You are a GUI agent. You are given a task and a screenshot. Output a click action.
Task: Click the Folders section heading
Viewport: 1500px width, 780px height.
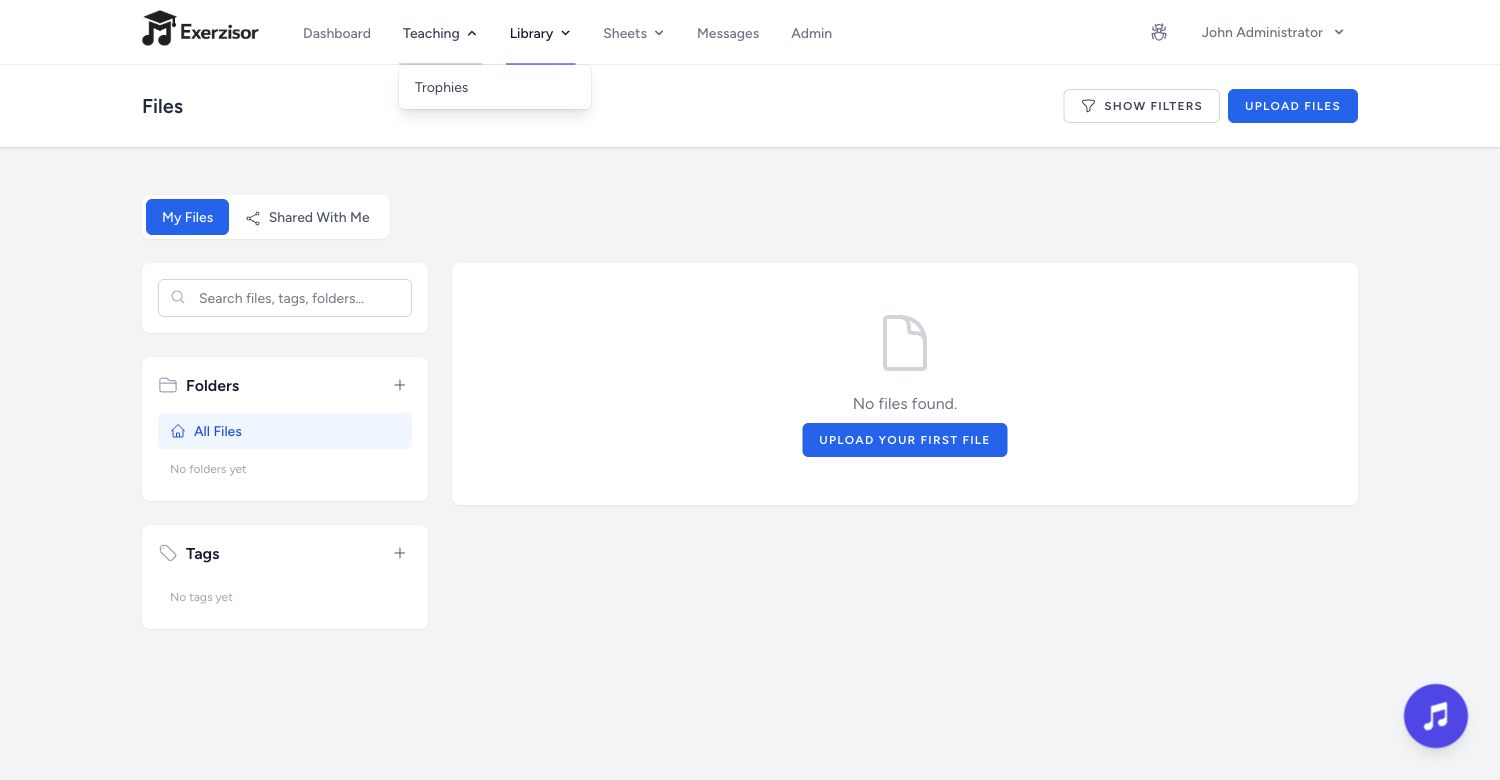click(212, 386)
